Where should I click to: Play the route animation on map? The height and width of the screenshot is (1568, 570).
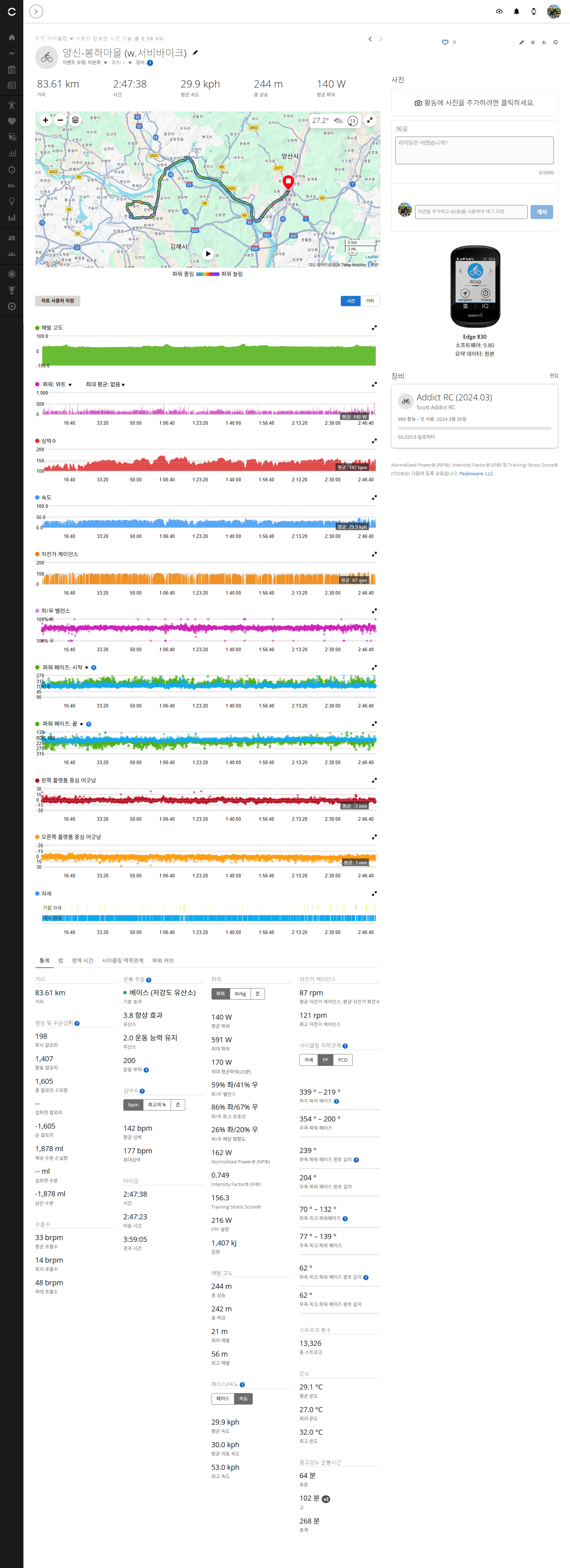(x=208, y=253)
